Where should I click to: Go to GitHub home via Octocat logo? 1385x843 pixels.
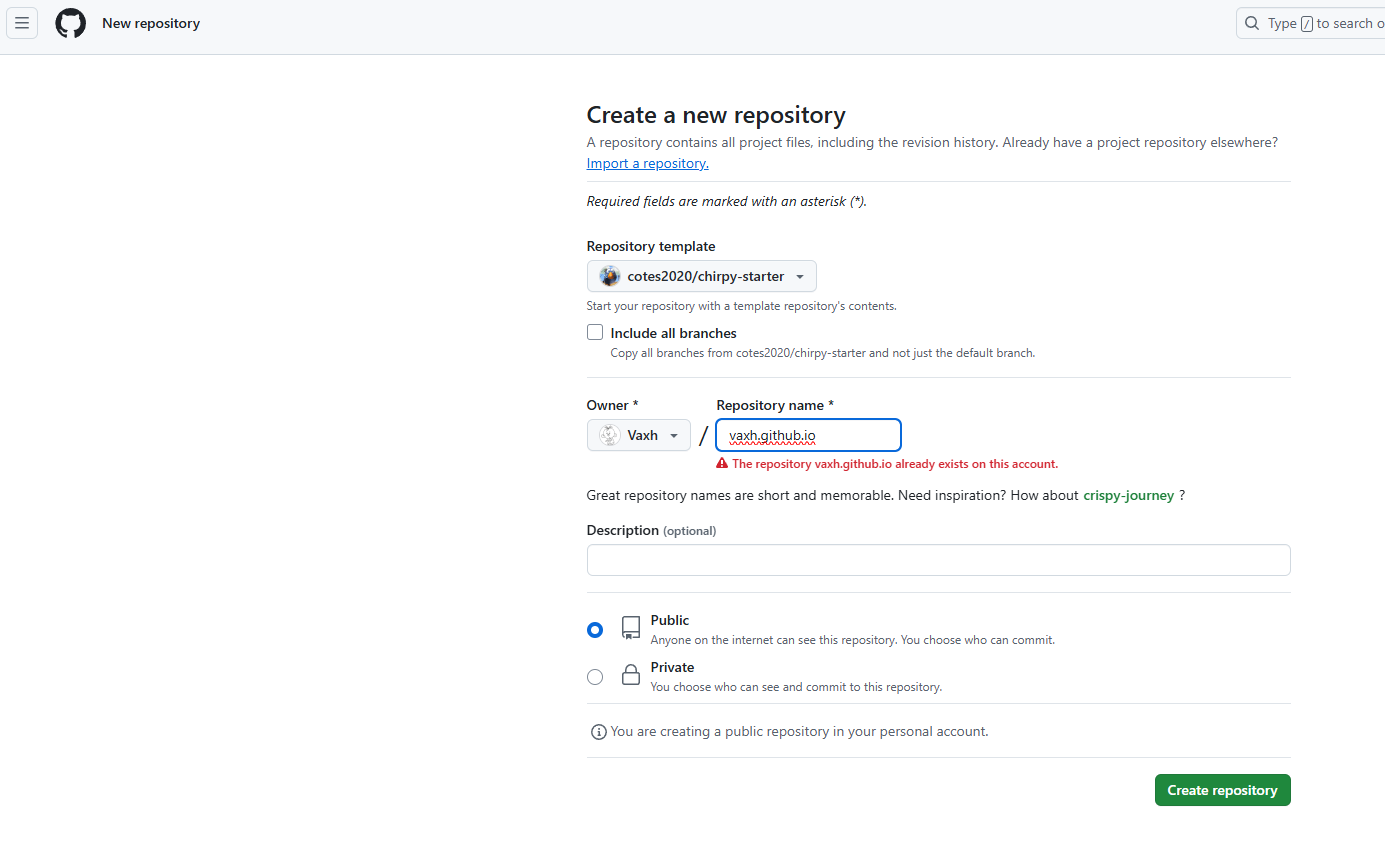[x=70, y=23]
